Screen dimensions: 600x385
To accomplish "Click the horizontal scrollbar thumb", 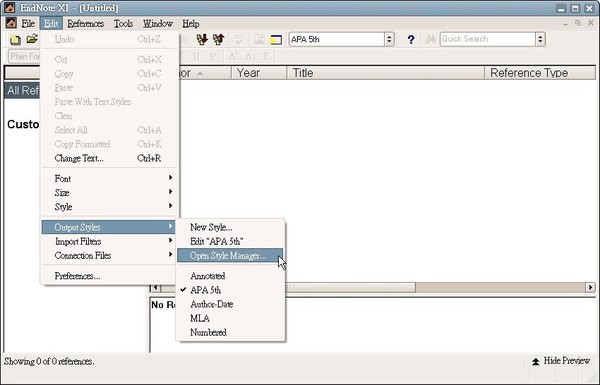I will click(351, 287).
